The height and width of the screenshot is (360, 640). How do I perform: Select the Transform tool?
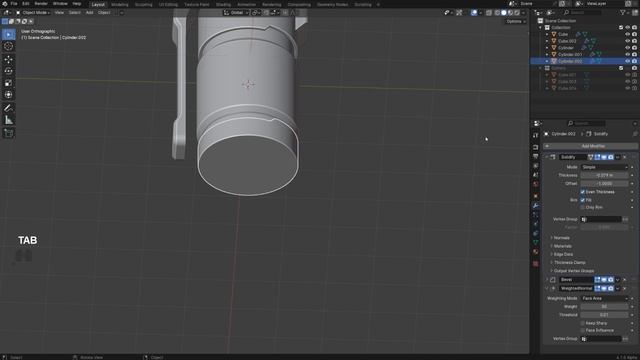pos(9,95)
